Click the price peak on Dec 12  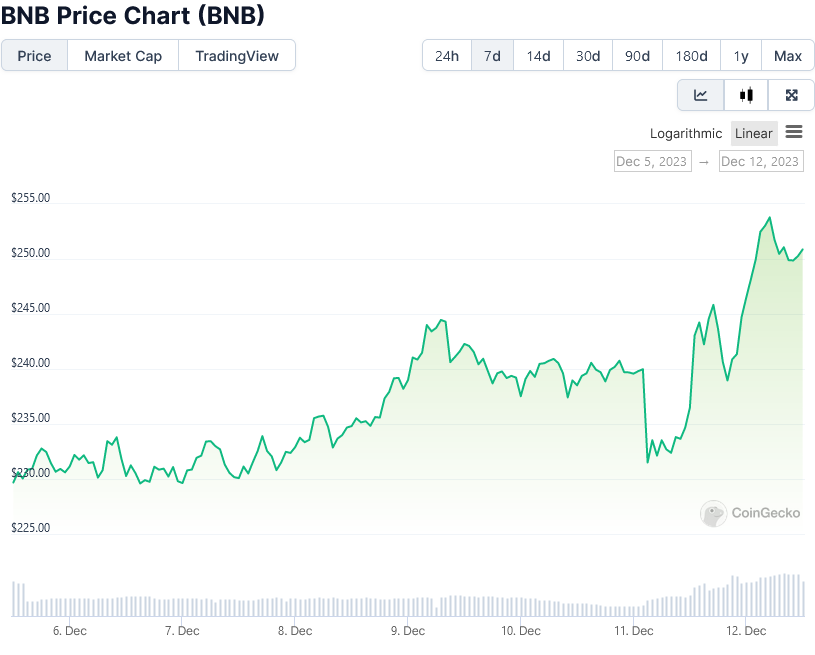pyautogui.click(x=770, y=218)
